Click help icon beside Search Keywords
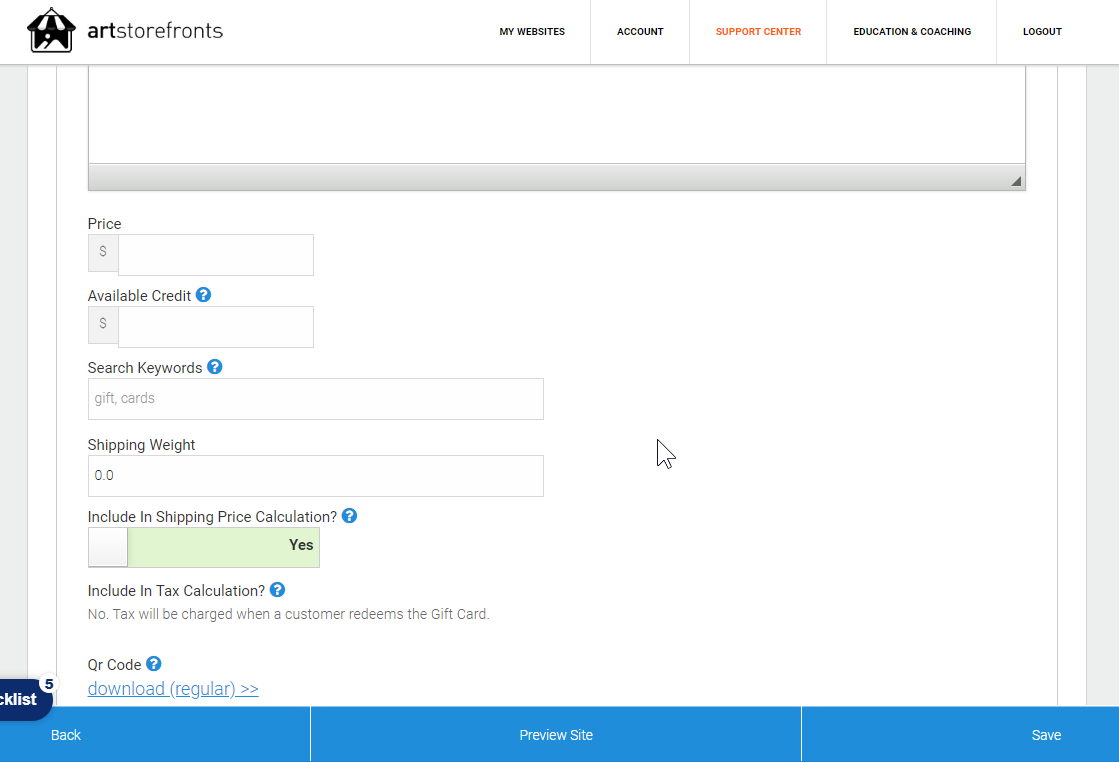The width and height of the screenshot is (1119, 762). point(215,367)
